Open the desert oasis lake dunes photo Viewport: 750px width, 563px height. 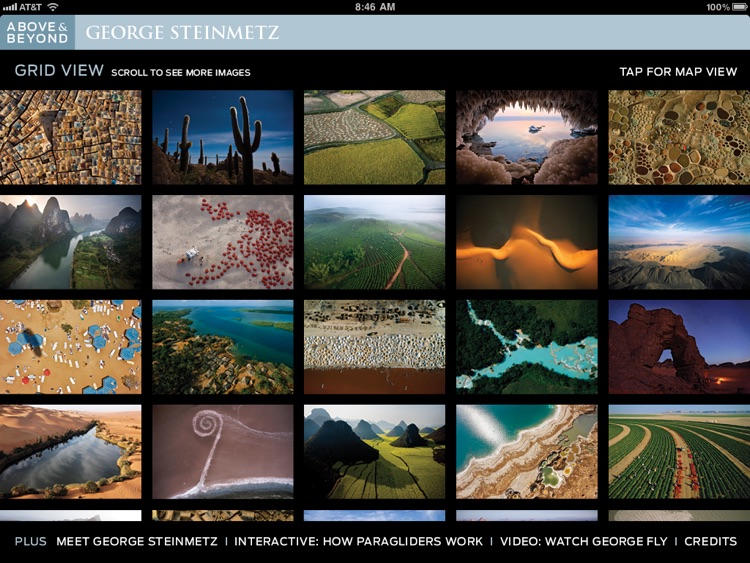70,452
